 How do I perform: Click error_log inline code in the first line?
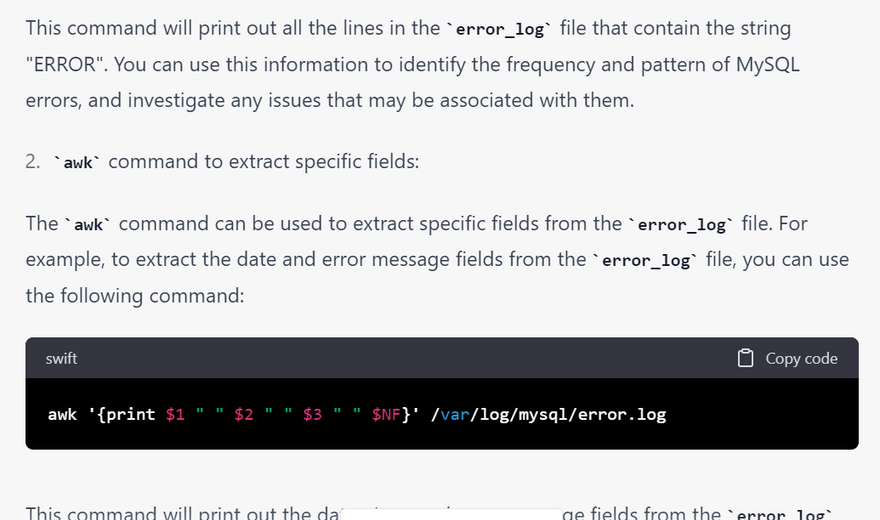tap(499, 30)
